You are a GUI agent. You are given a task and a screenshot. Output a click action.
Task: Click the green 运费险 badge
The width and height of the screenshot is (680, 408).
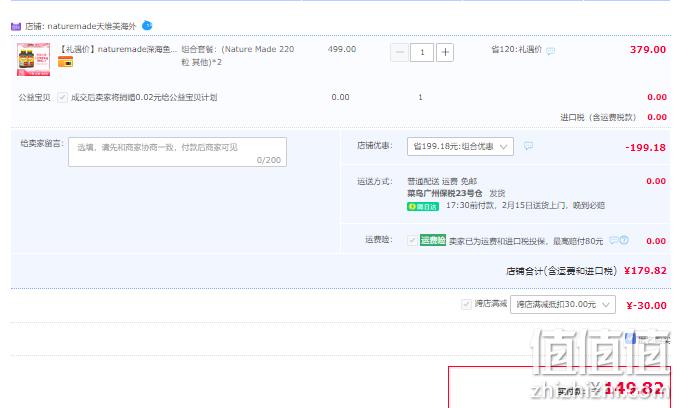click(x=433, y=240)
